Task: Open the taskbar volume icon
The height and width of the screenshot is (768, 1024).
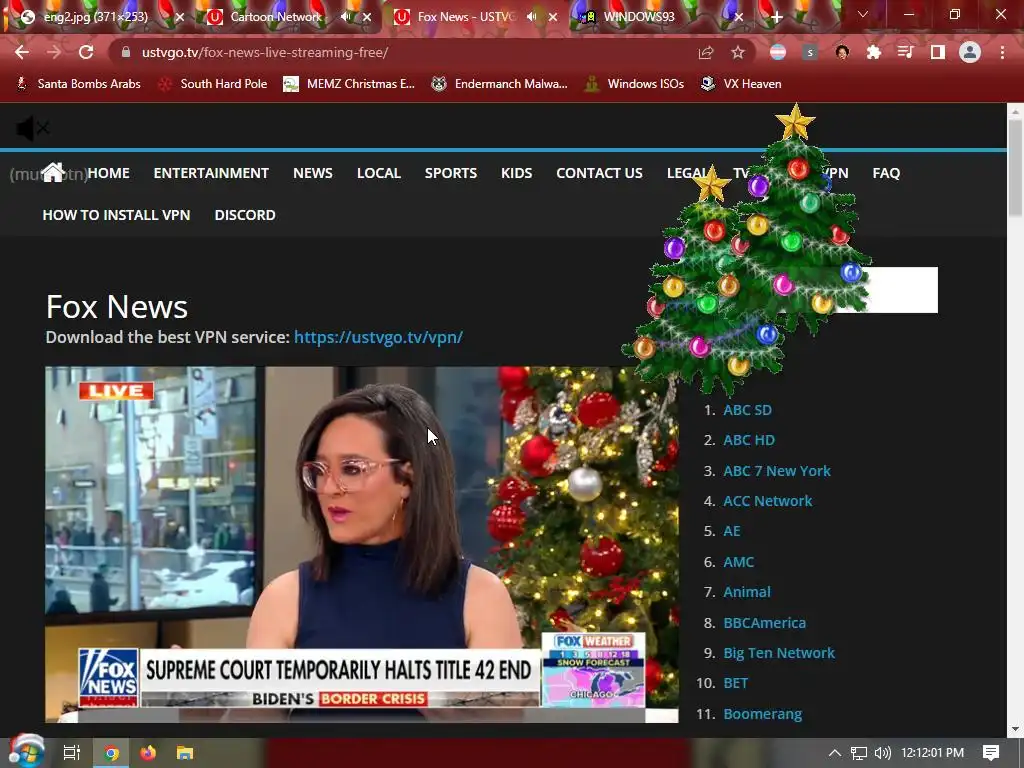Action: click(882, 753)
